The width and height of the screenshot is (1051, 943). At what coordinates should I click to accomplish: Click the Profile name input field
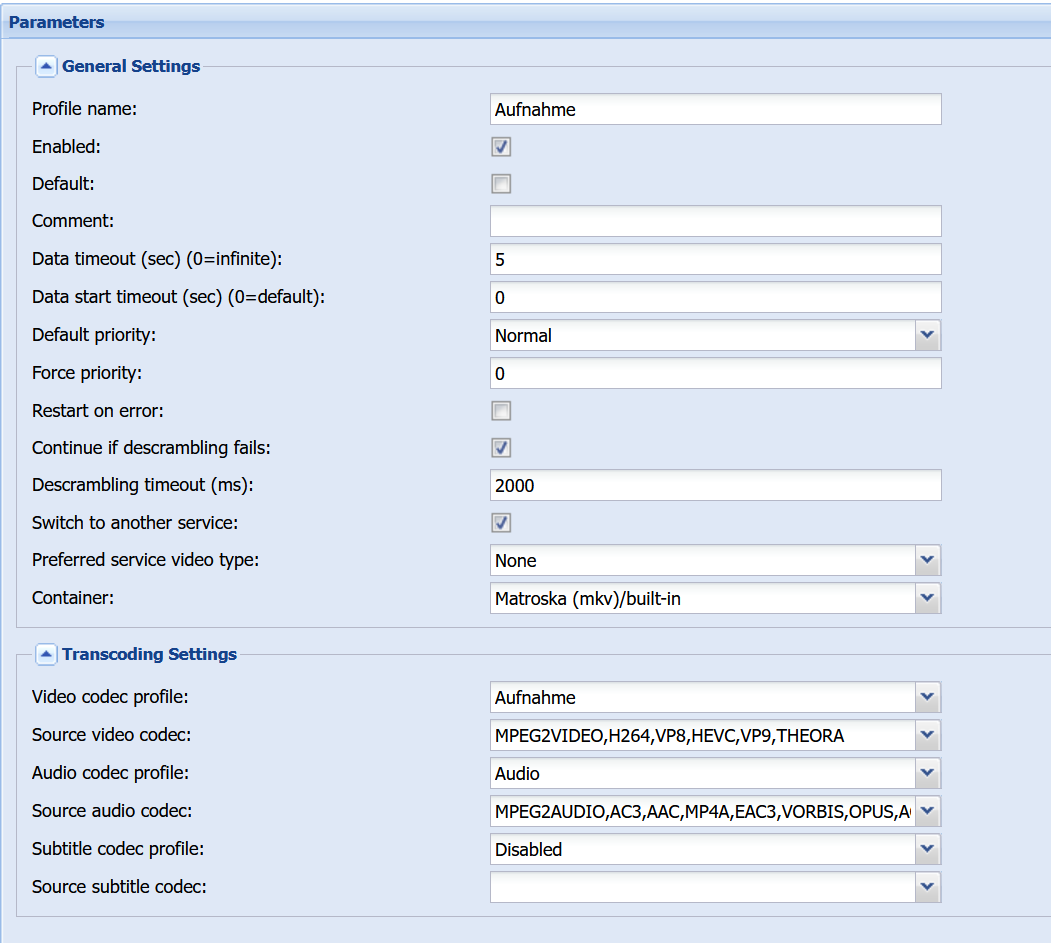(715, 109)
